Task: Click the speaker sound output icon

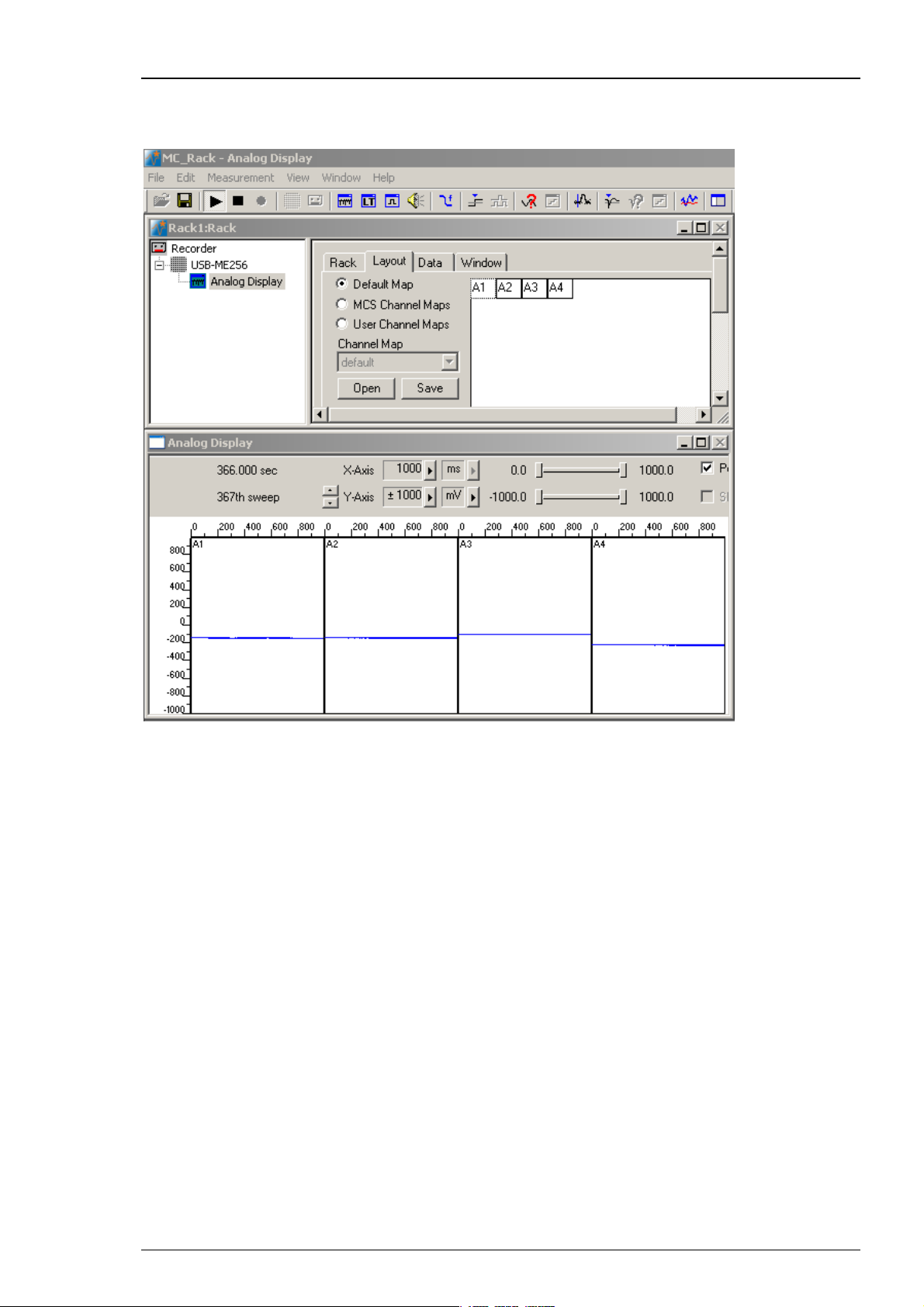Action: pos(416,201)
